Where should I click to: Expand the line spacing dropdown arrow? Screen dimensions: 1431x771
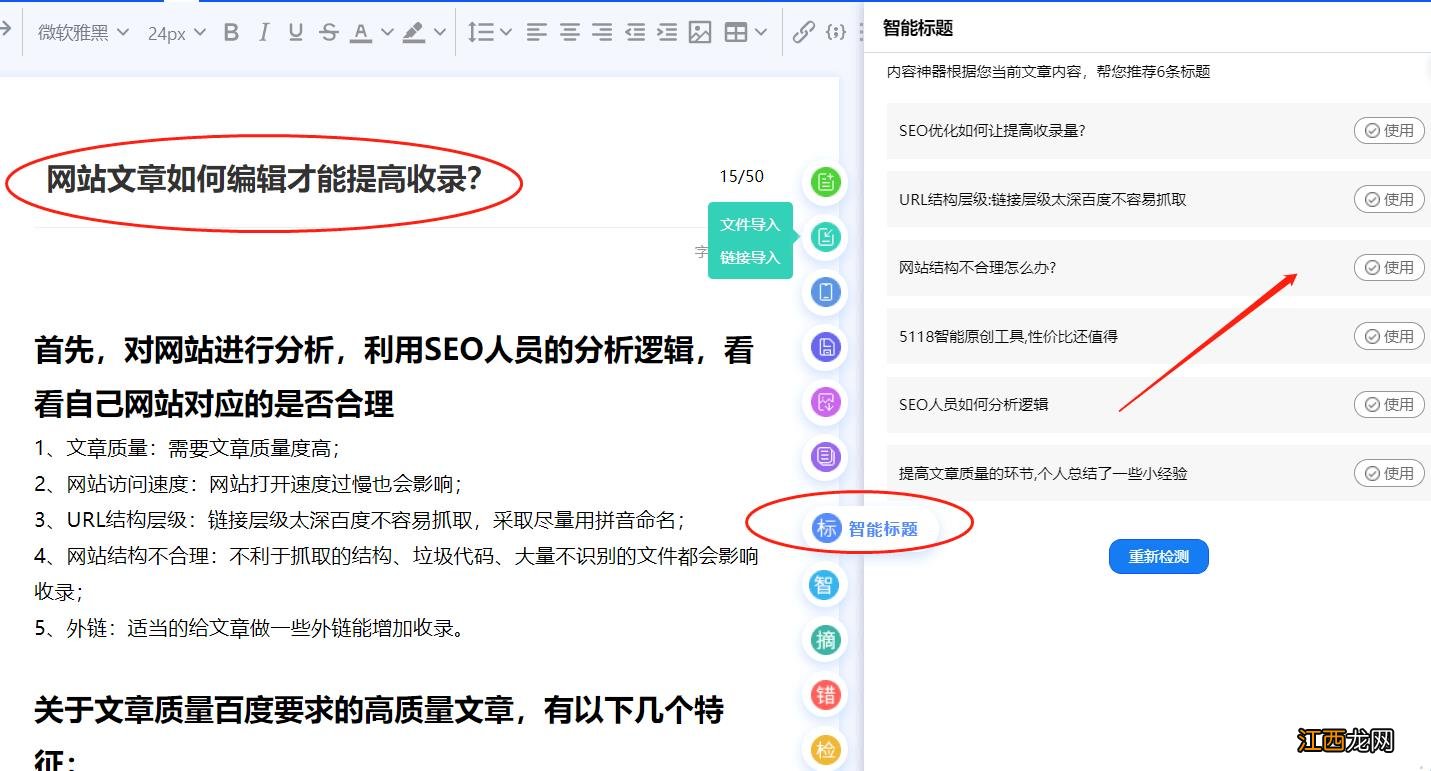[x=506, y=32]
